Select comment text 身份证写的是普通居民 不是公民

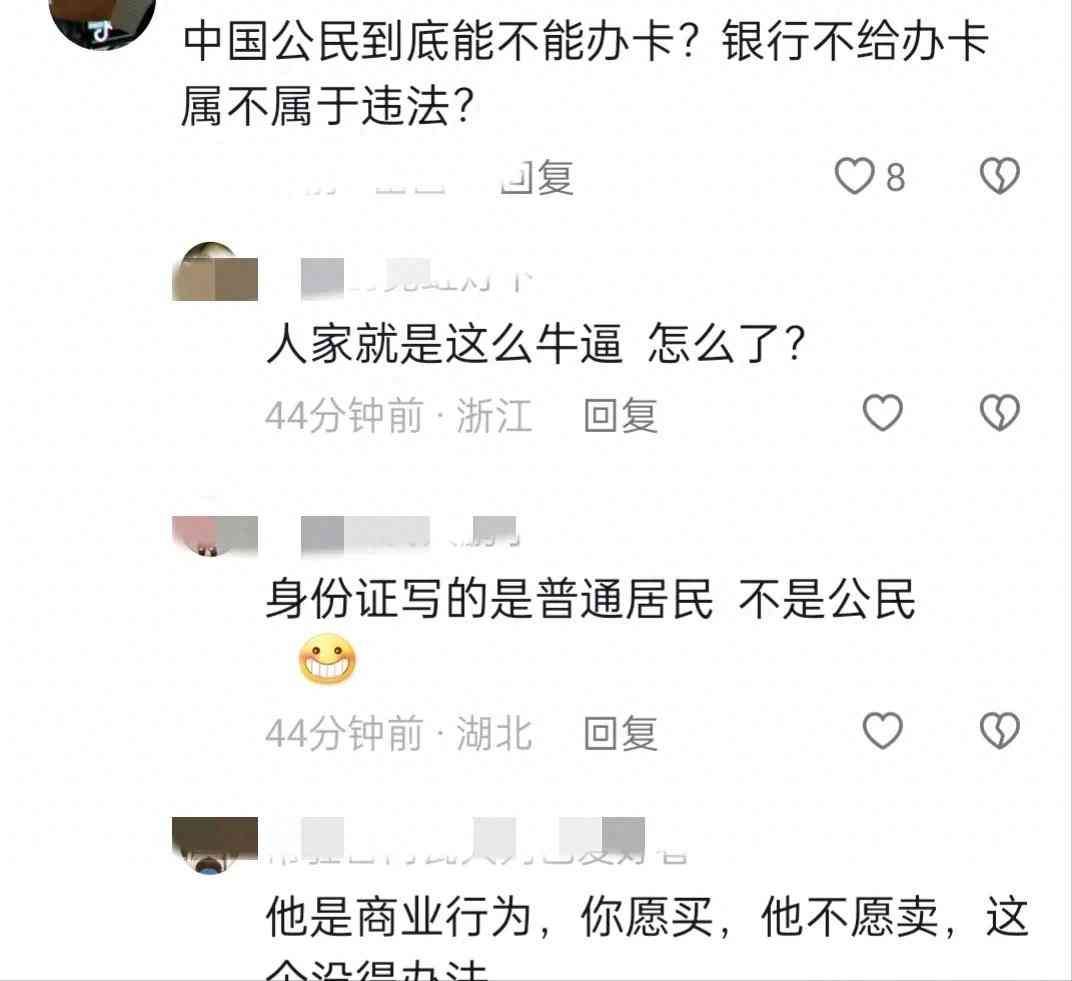coord(591,599)
